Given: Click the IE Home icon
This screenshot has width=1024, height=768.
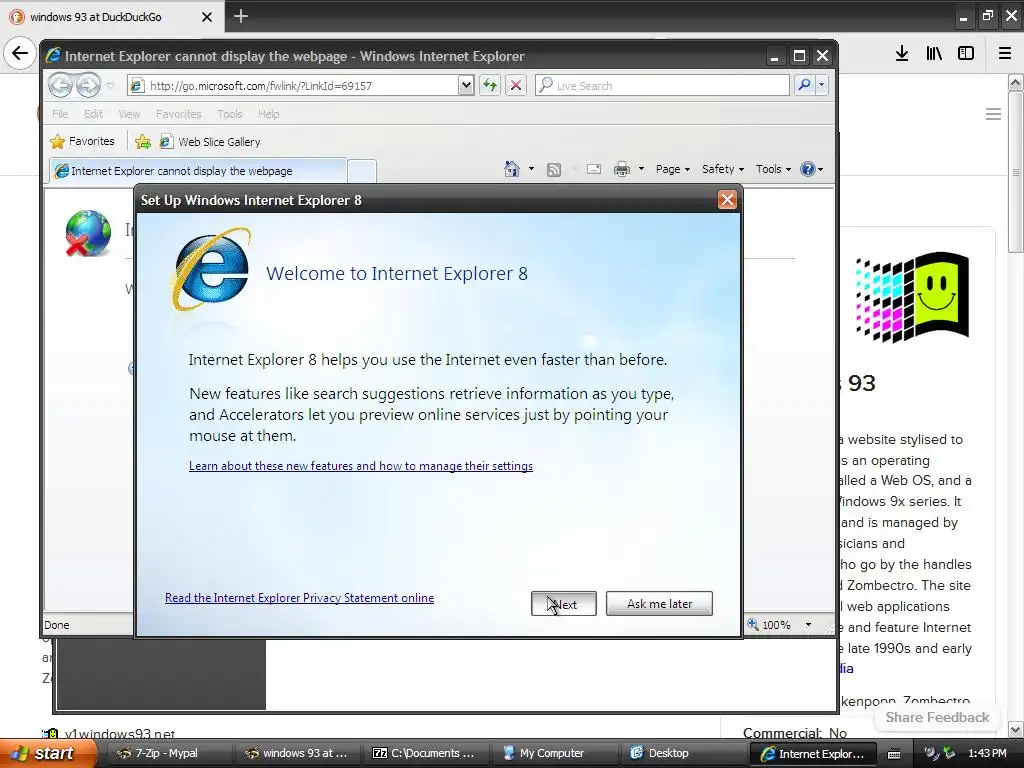Looking at the screenshot, I should pos(512,169).
